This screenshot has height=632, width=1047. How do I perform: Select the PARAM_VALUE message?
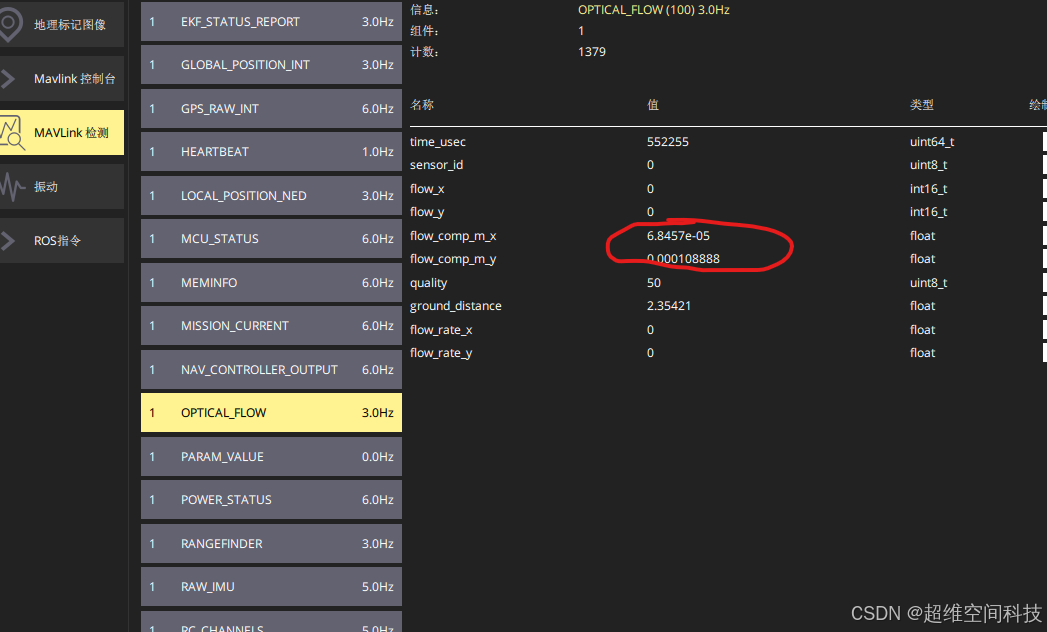(271, 456)
